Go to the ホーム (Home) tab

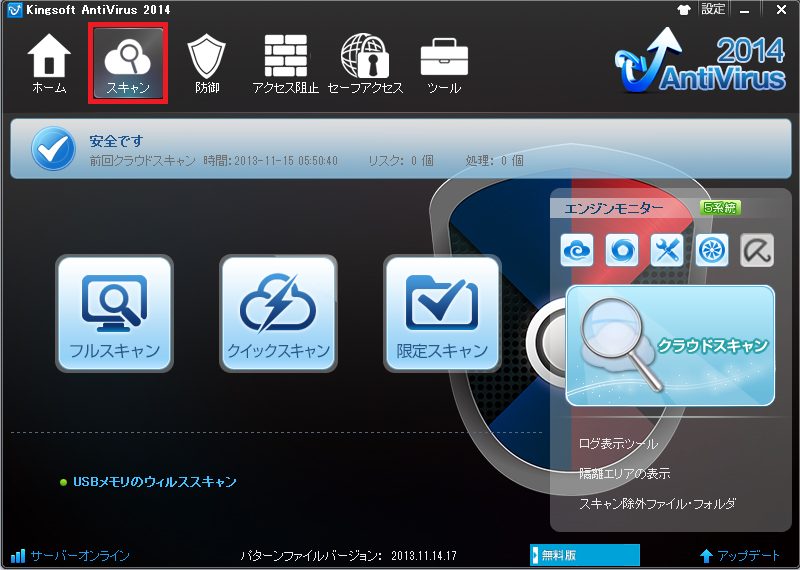[x=48, y=64]
